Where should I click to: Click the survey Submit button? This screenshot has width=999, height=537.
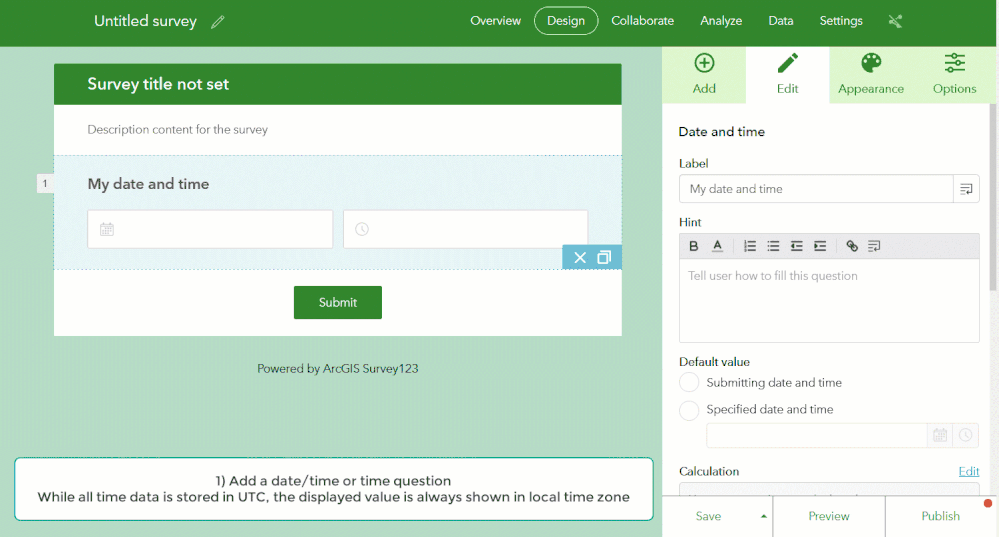(x=338, y=303)
